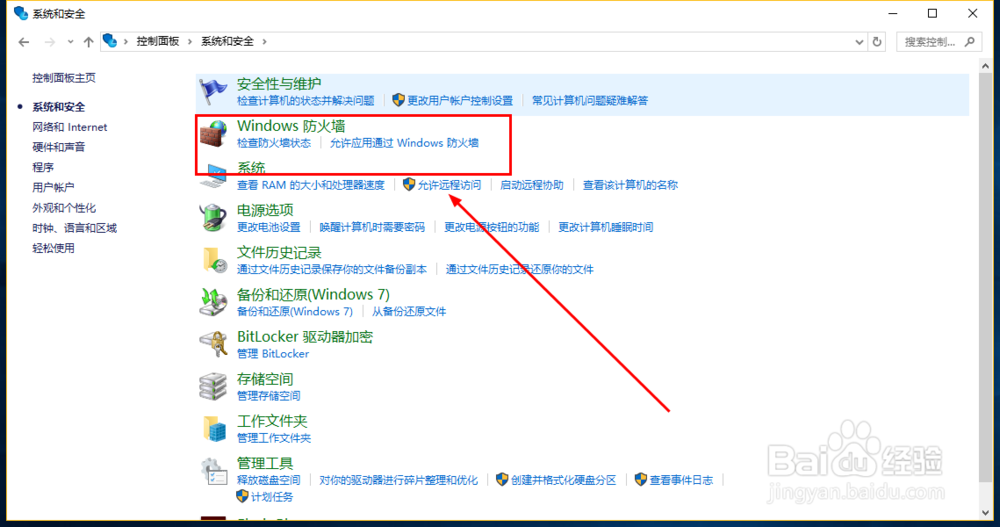Select 网络和 Internet category
The height and width of the screenshot is (527, 1000).
[x=70, y=127]
